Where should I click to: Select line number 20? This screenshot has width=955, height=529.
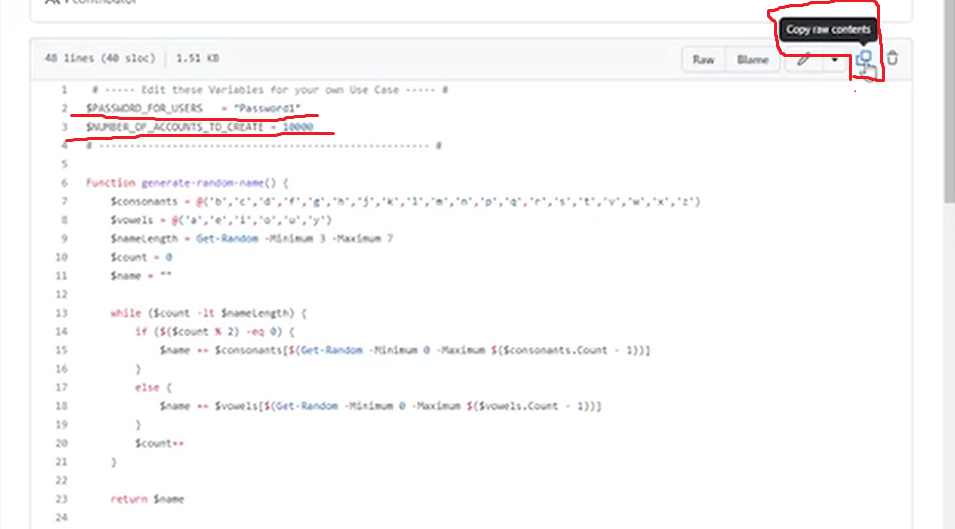pos(62,443)
